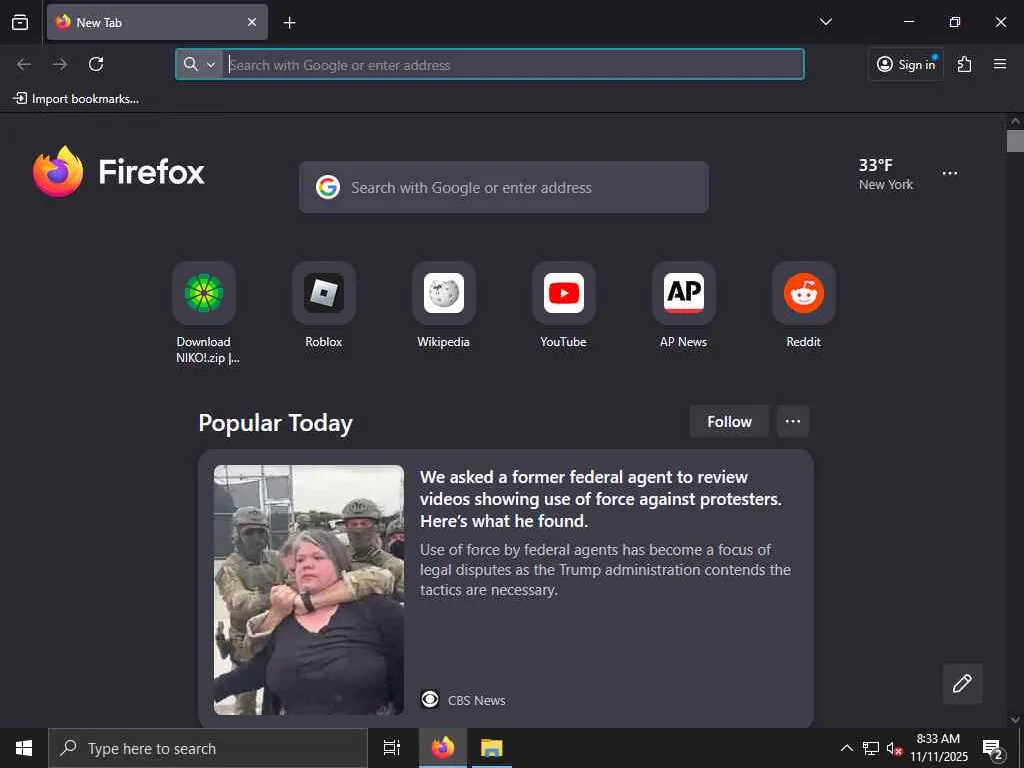Image resolution: width=1024 pixels, height=768 pixels.
Task: Open network status tray icon
Action: 871,748
